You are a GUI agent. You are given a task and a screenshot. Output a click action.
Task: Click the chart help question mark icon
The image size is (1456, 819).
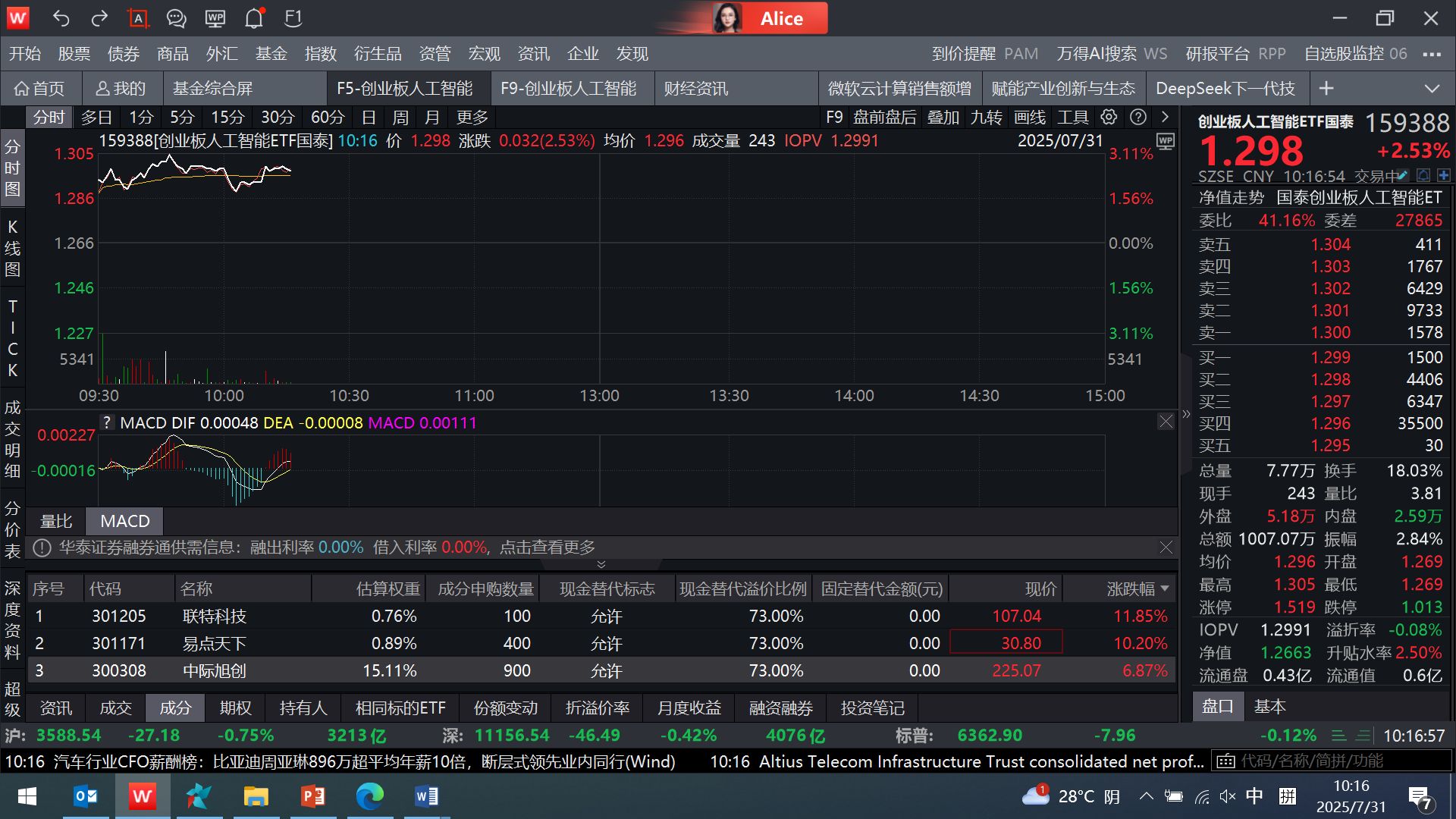(x=1137, y=117)
